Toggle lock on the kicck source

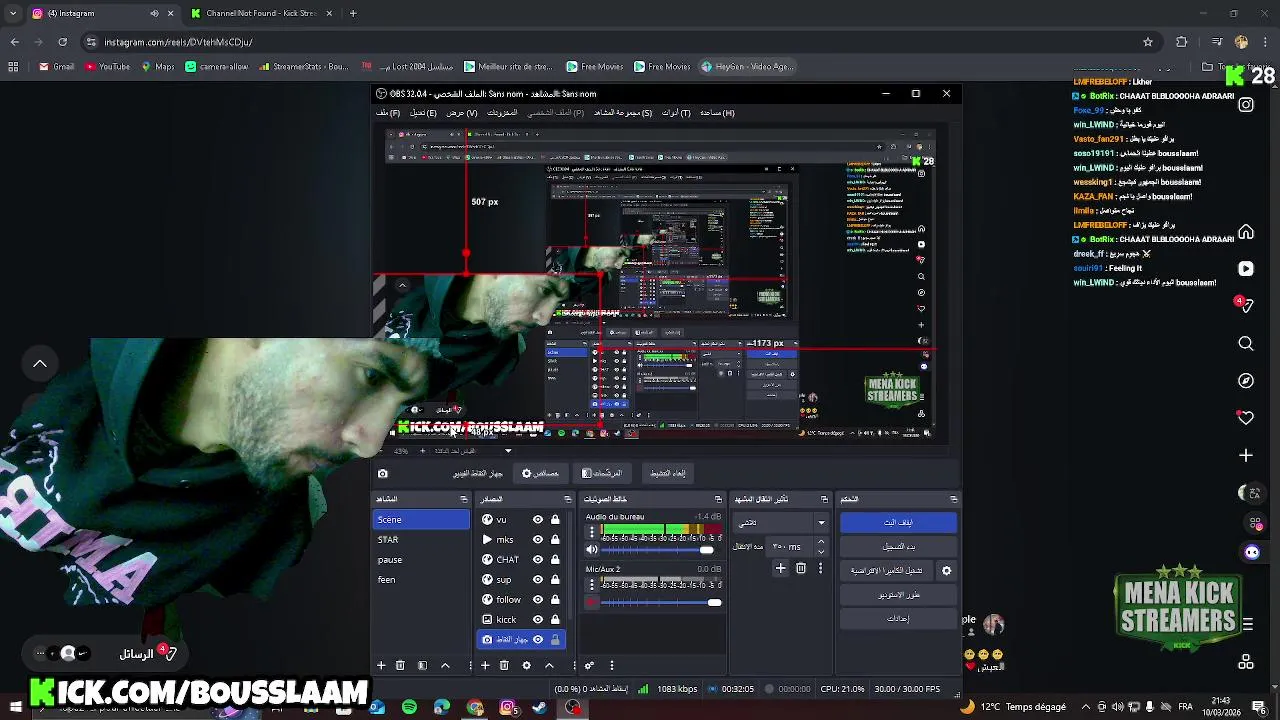tap(555, 620)
